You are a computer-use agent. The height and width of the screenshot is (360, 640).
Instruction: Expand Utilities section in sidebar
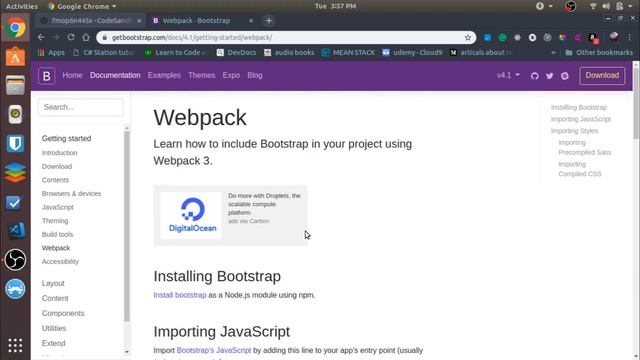pos(53,328)
